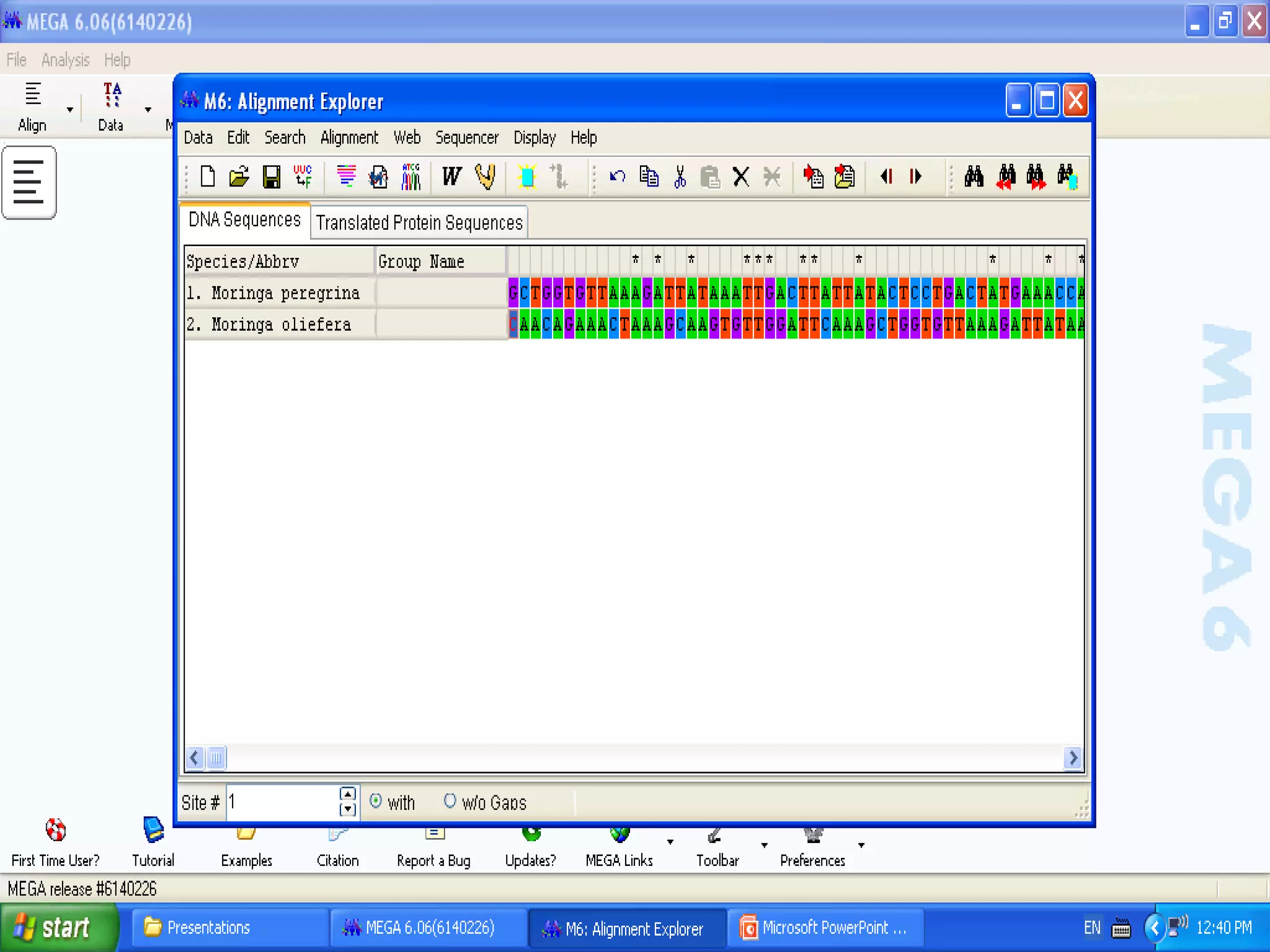
Task: Expand the Preferences dropdown arrow
Action: tap(861, 845)
